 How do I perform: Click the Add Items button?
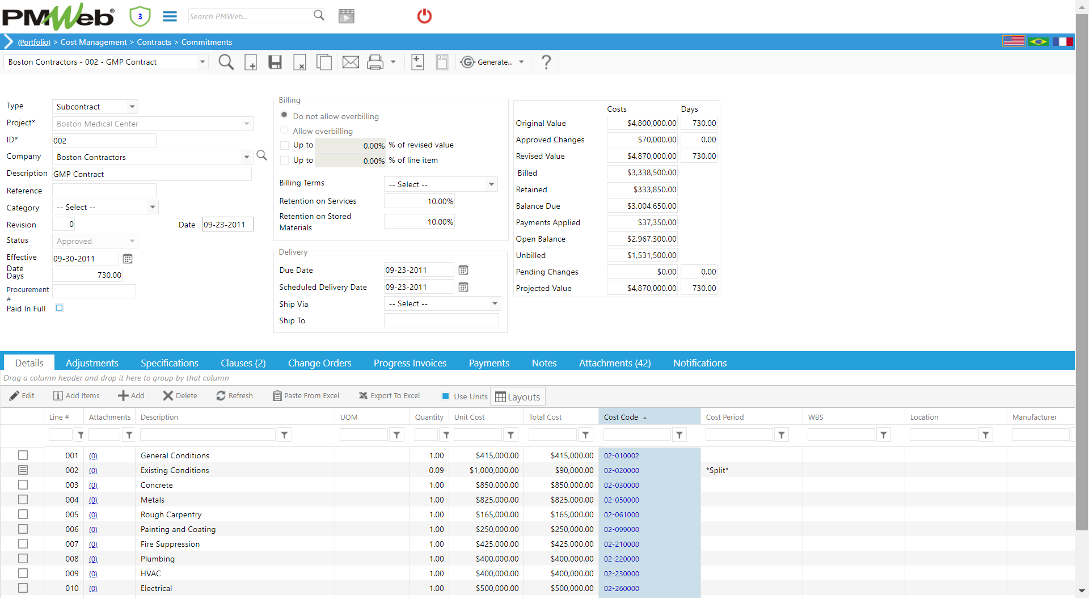click(76, 396)
